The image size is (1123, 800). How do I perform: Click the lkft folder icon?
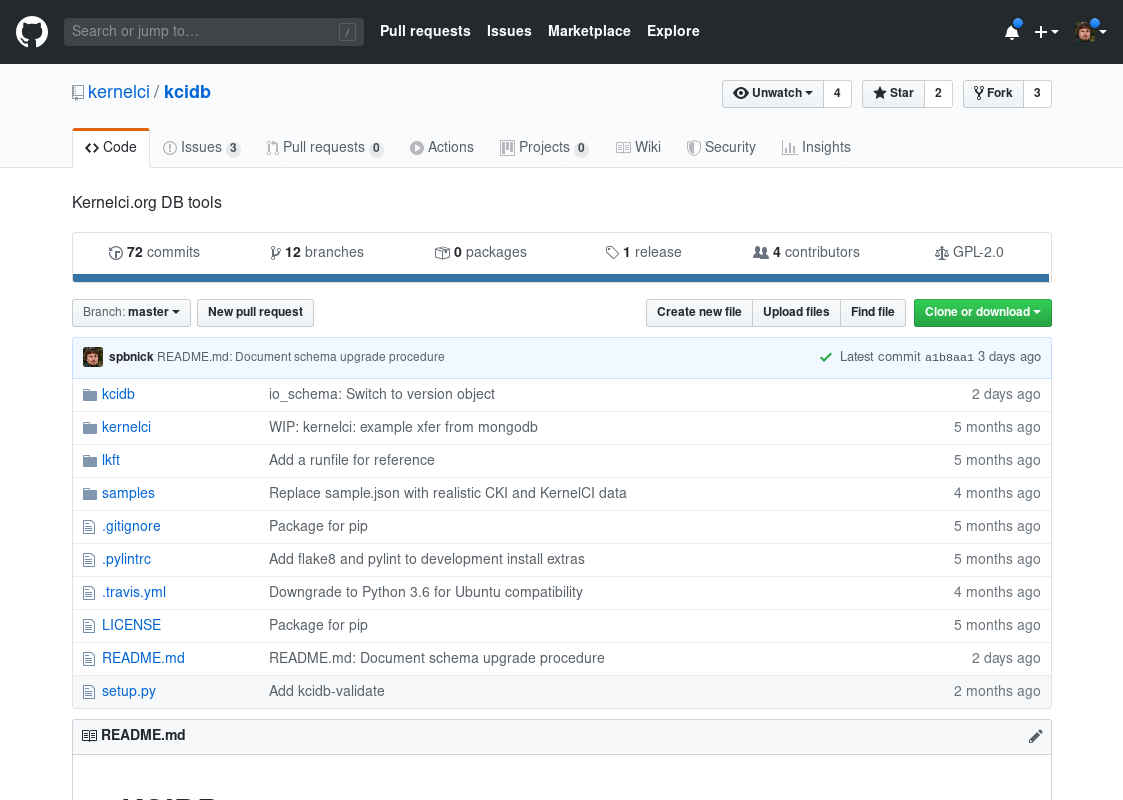click(90, 461)
